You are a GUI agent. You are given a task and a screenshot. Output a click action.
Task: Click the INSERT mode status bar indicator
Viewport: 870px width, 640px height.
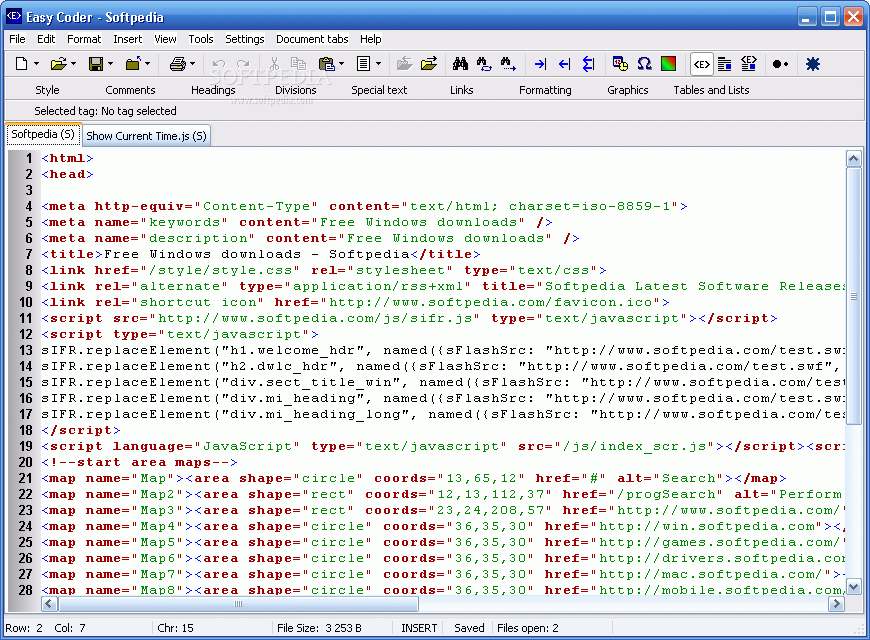[419, 628]
